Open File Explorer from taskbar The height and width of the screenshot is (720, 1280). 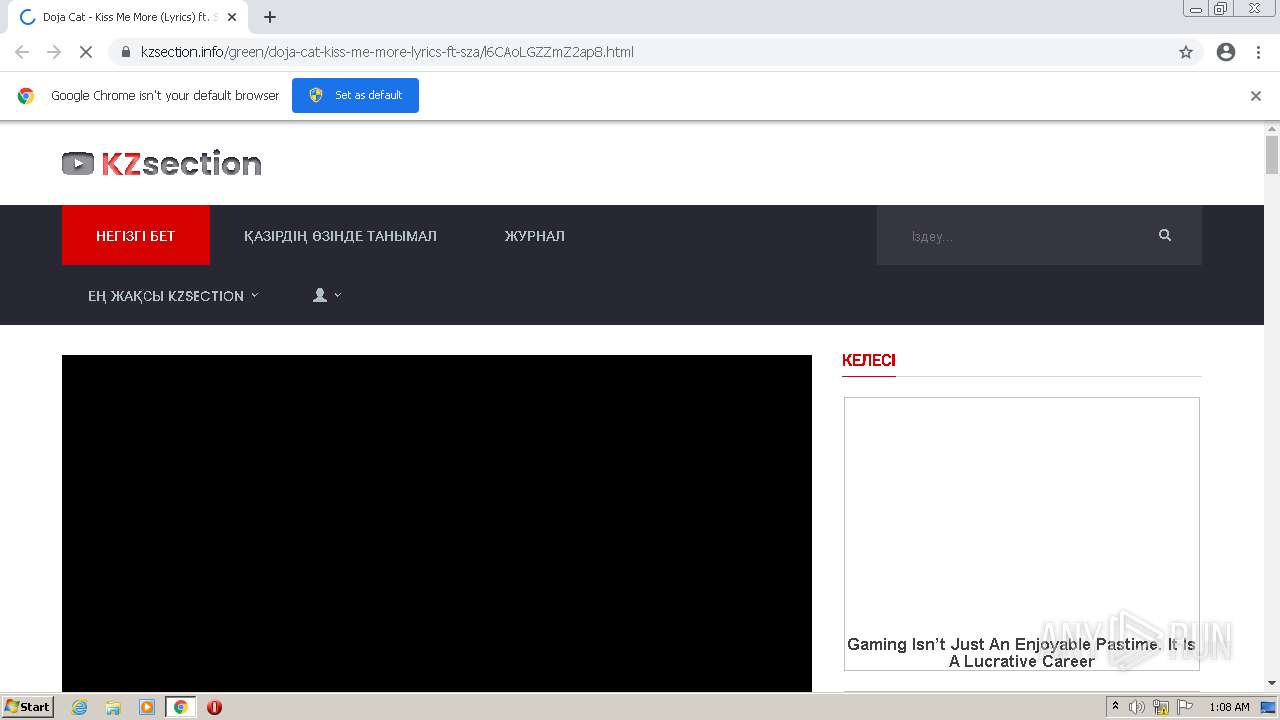point(113,707)
